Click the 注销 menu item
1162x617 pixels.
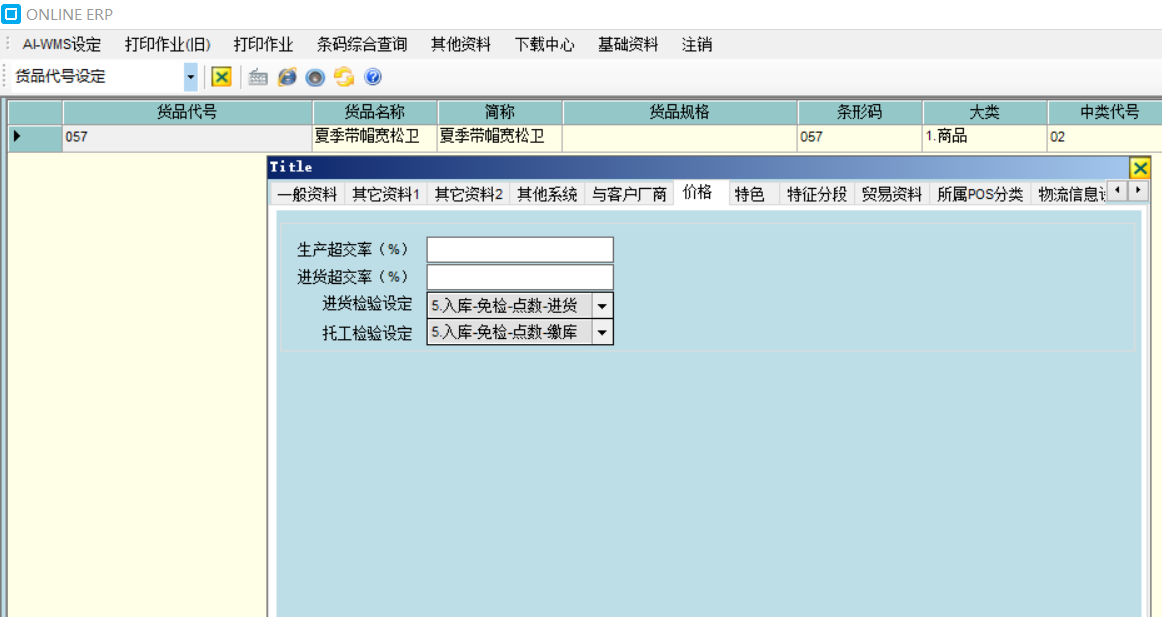[696, 45]
